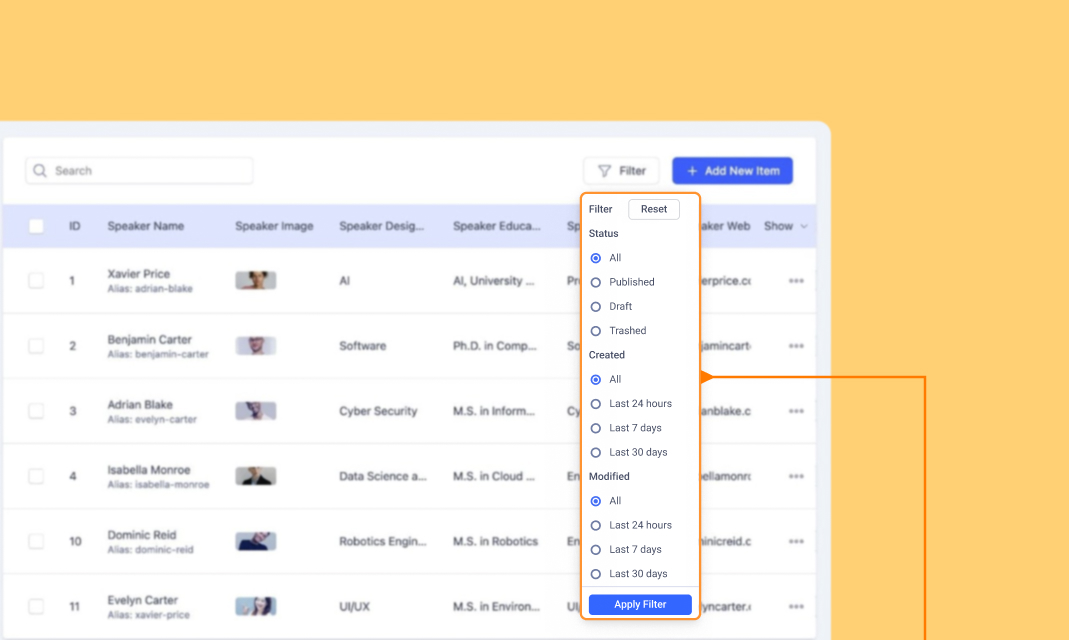Click the Filter funnel button
The width and height of the screenshot is (1069, 640).
pyautogui.click(x=621, y=171)
